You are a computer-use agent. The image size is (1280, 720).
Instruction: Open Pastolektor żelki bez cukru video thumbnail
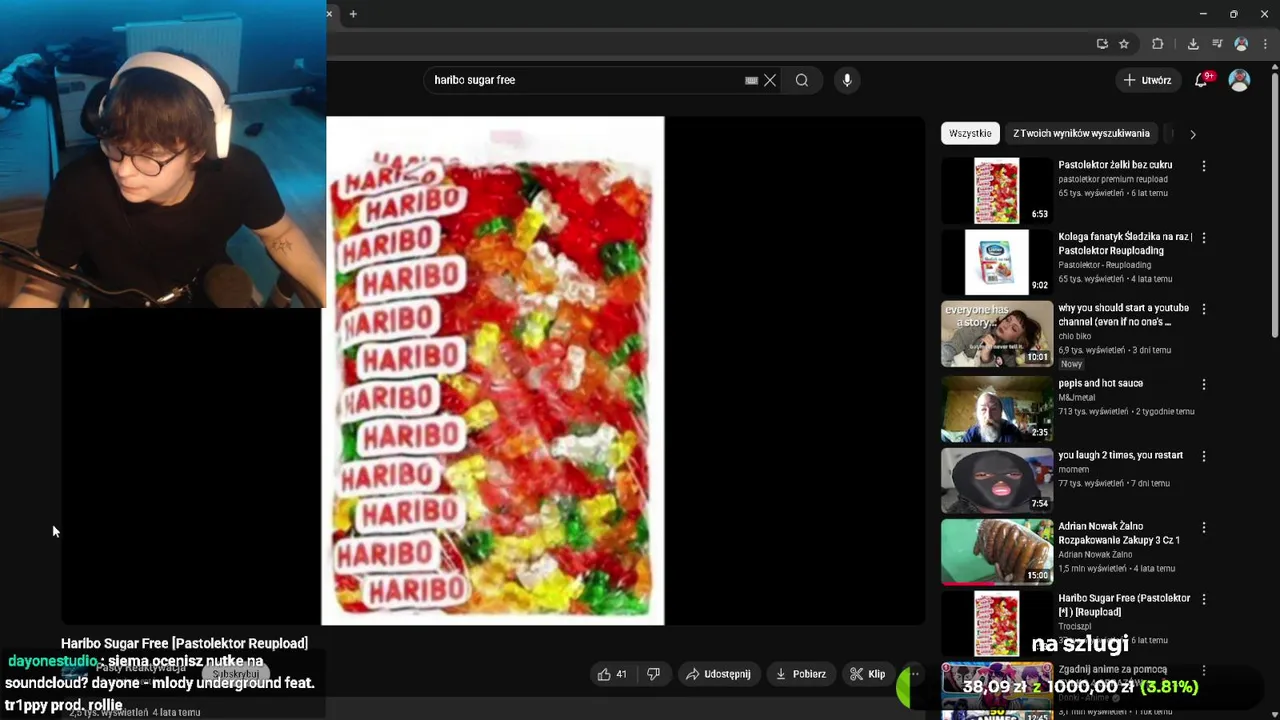point(997,190)
